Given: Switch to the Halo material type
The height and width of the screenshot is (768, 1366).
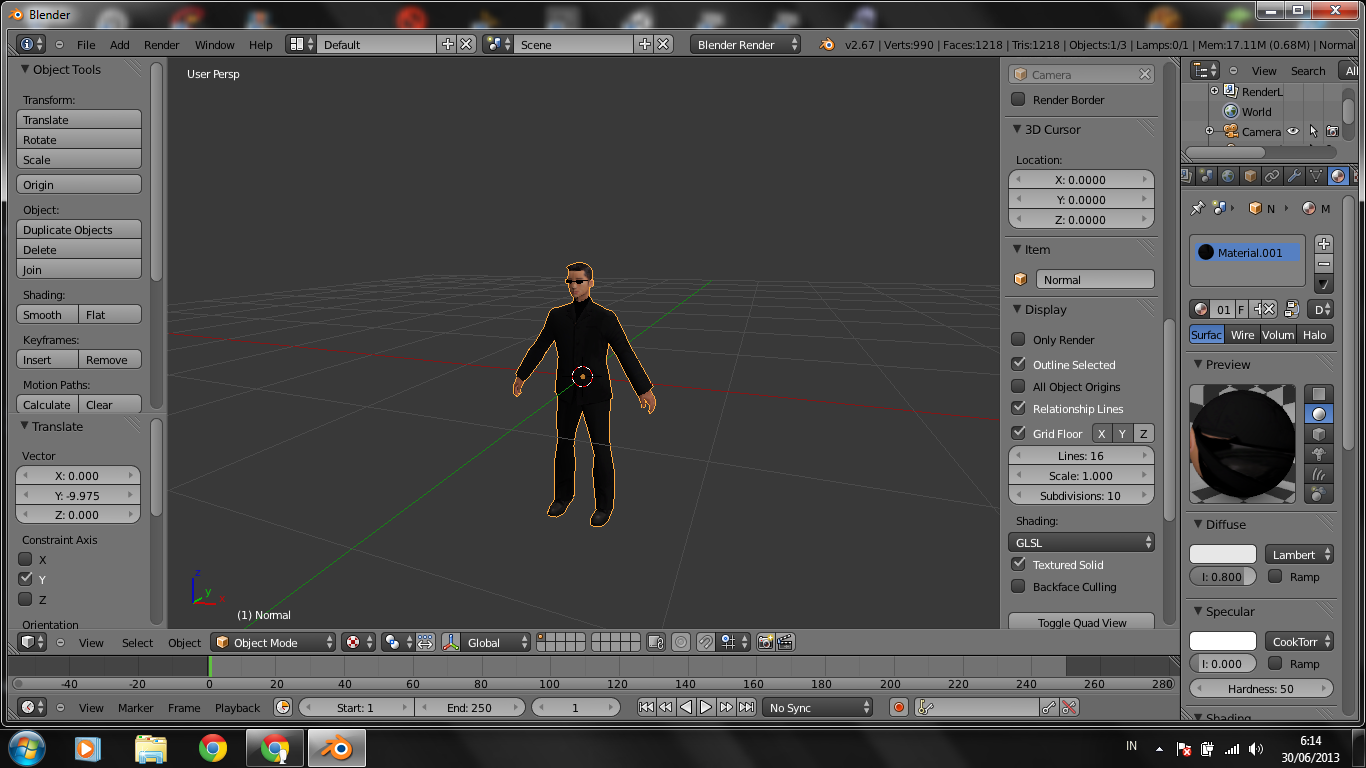Looking at the screenshot, I should [1315, 335].
